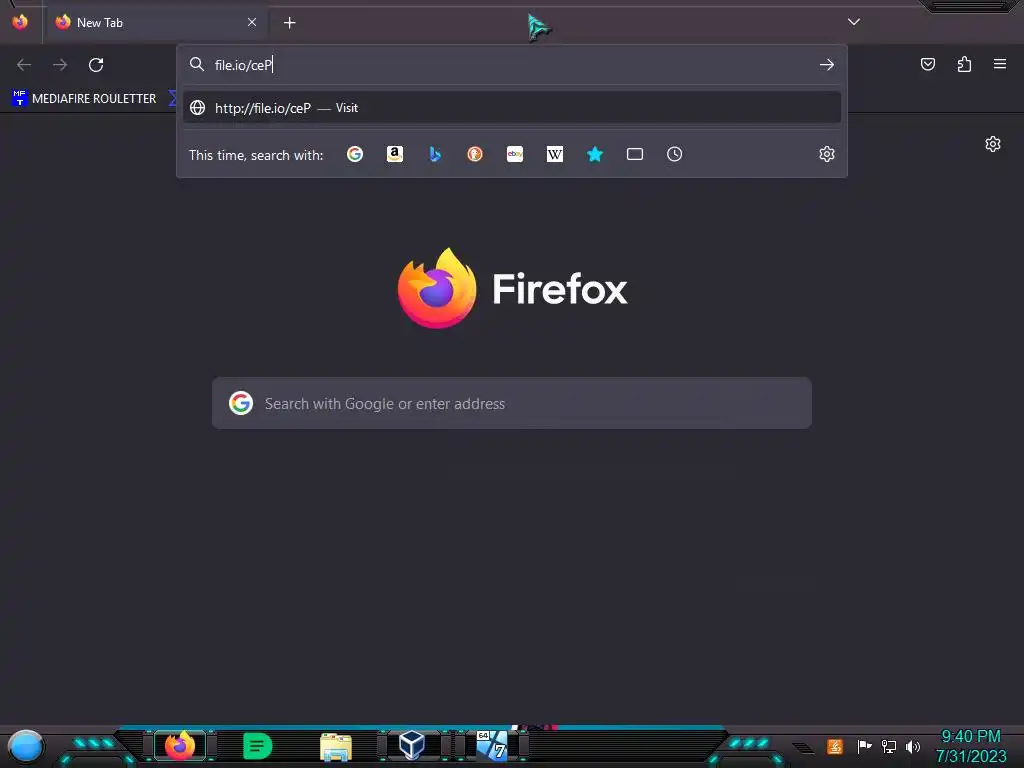This screenshot has height=768, width=1024.
Task: Switch to Firefox from the taskbar
Action: [180, 745]
